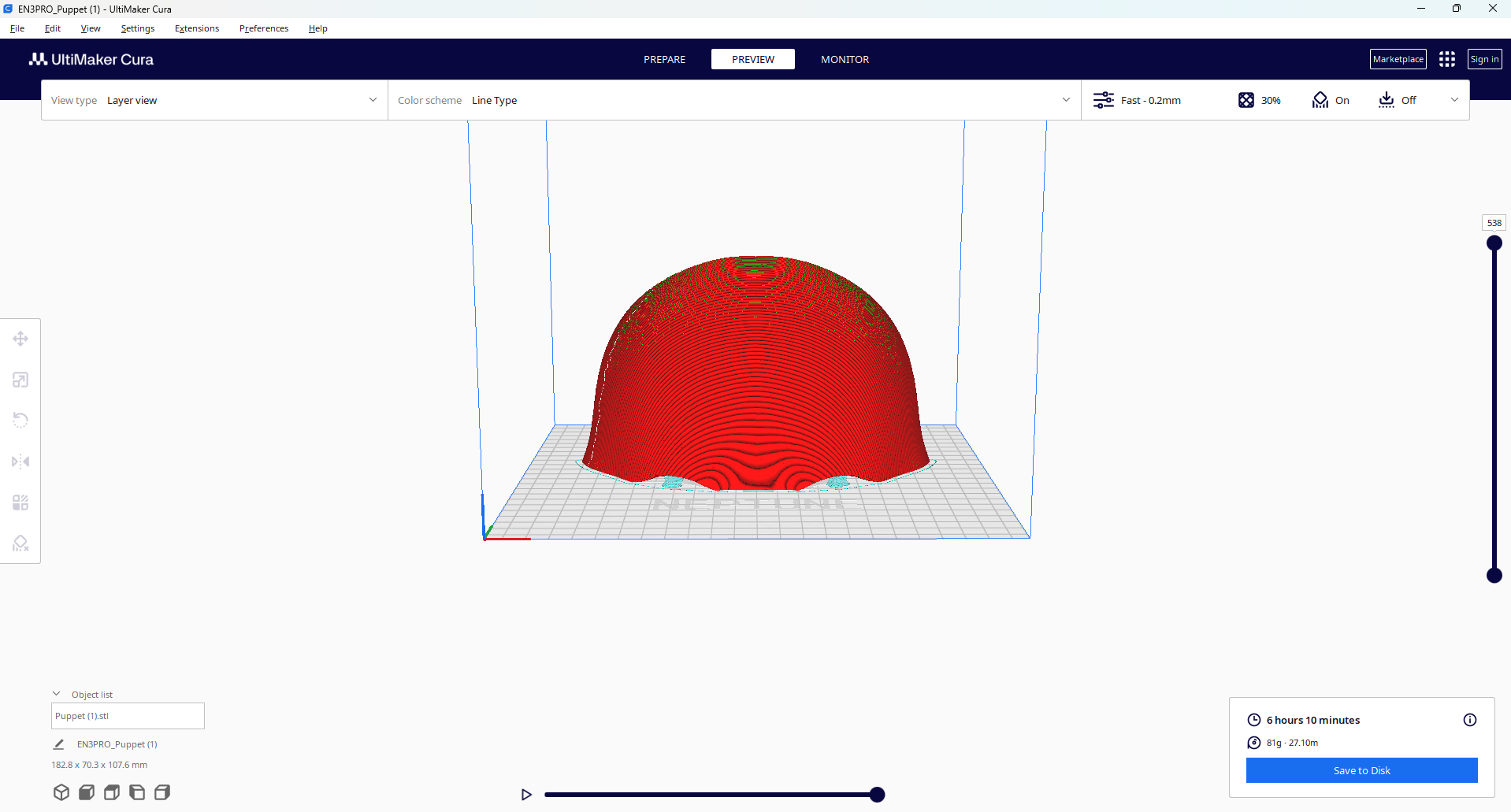Click the layer number 538 field
The height and width of the screenshot is (812, 1511).
tap(1494, 223)
